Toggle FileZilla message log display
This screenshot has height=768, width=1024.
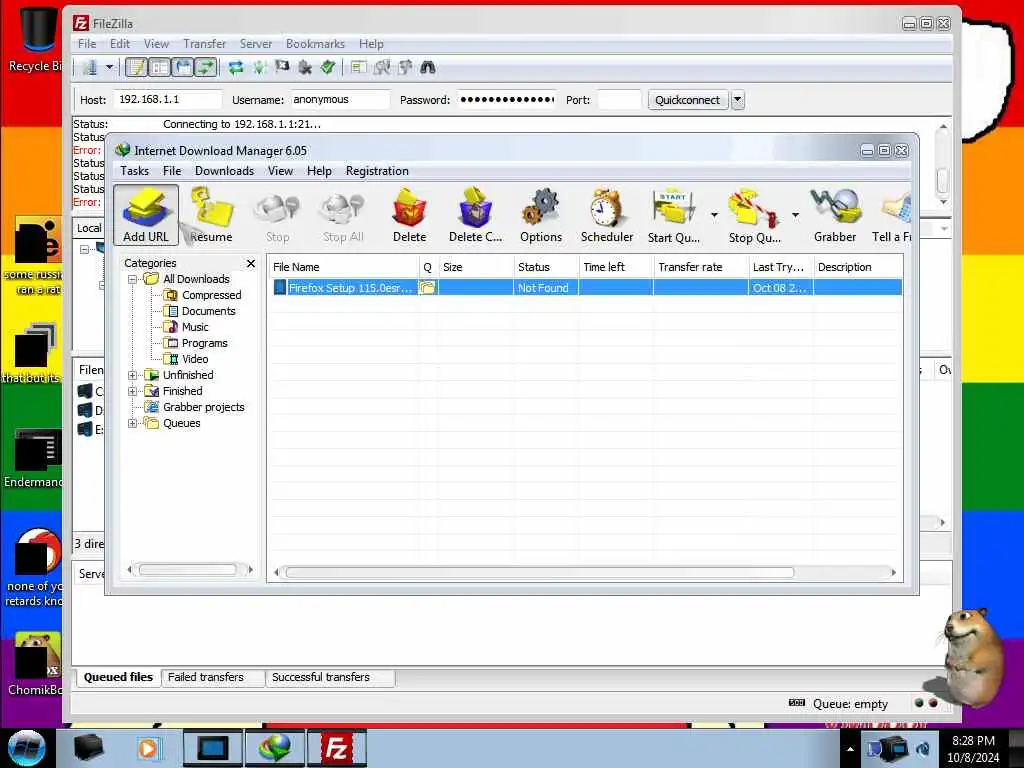click(x=136, y=67)
